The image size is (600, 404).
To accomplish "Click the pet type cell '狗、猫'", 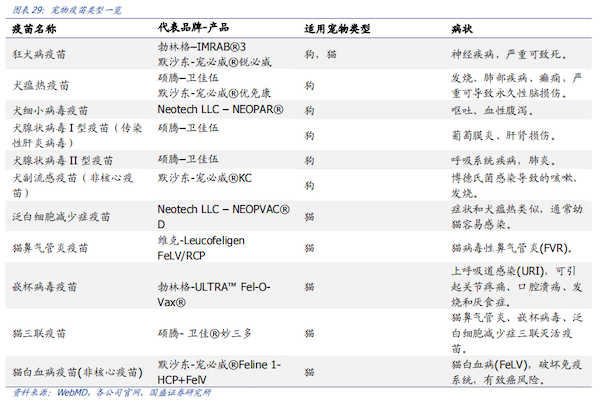I will (x=321, y=54).
